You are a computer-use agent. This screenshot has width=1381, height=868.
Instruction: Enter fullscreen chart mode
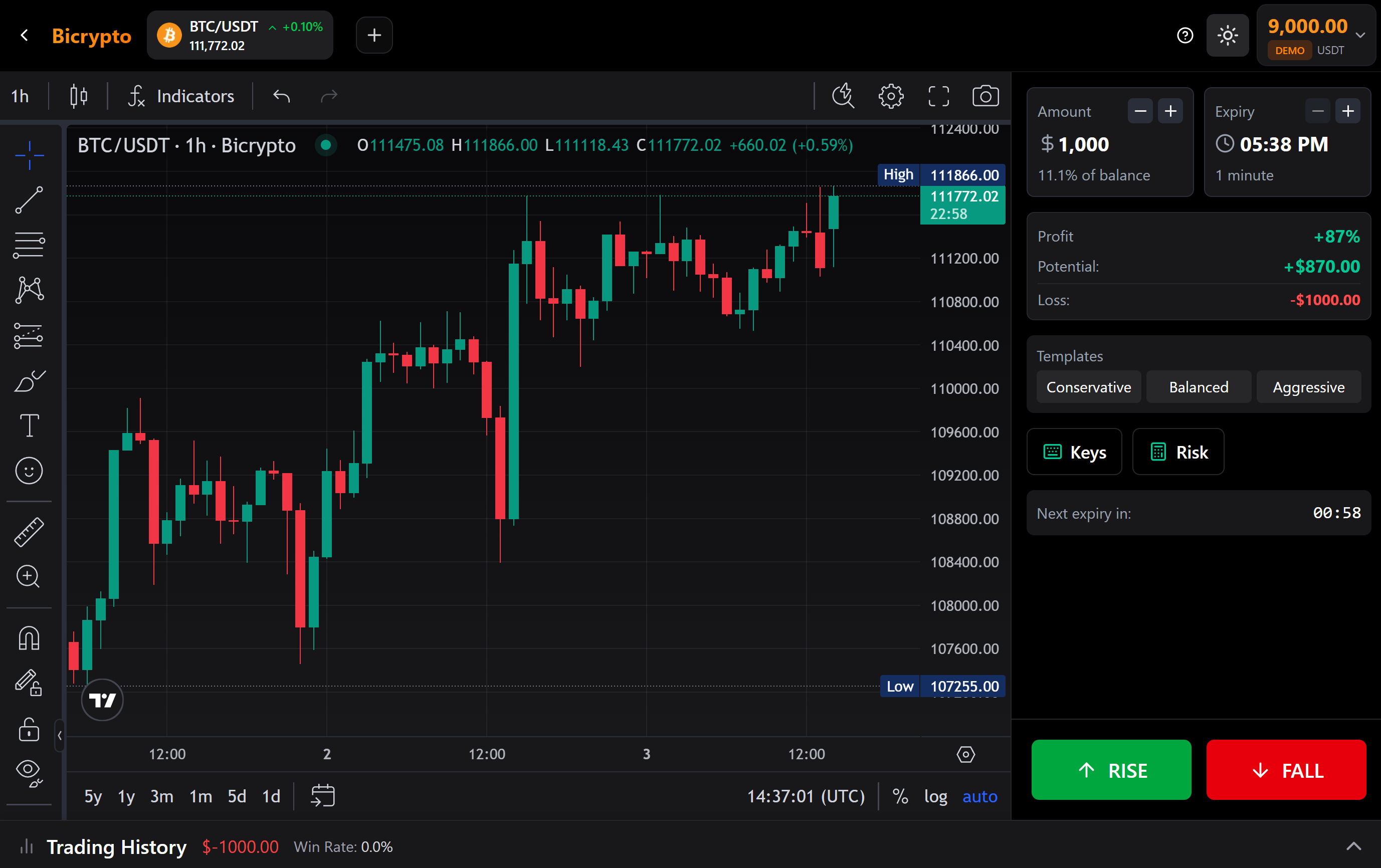(x=938, y=96)
